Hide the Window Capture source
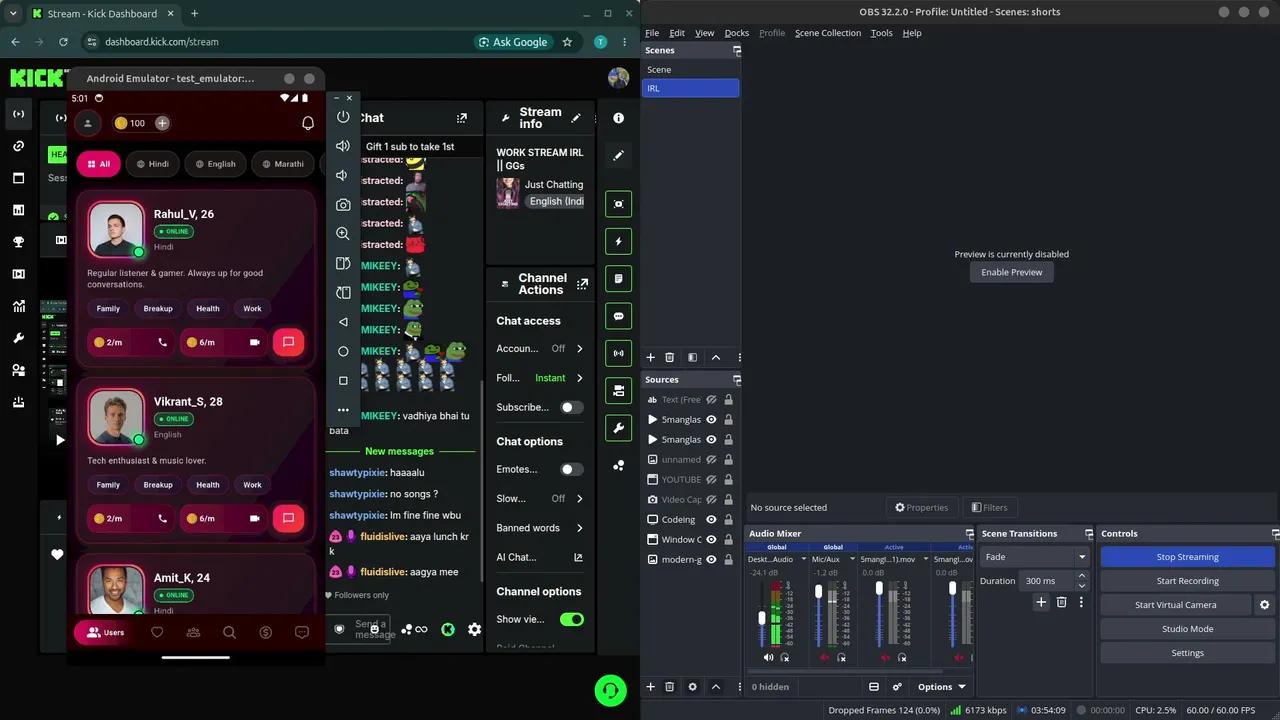 point(711,540)
